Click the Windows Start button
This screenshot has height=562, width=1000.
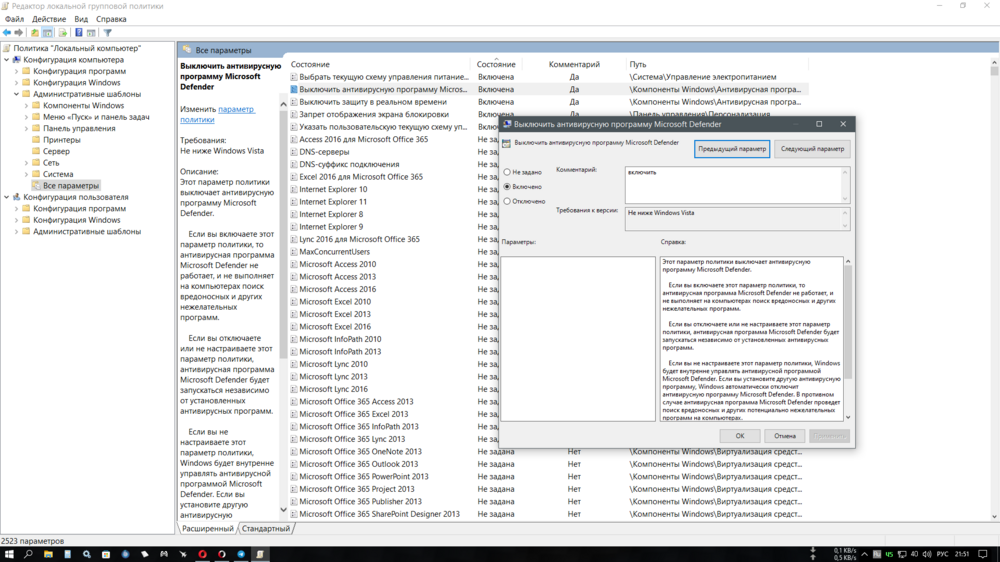pyautogui.click(x=9, y=554)
